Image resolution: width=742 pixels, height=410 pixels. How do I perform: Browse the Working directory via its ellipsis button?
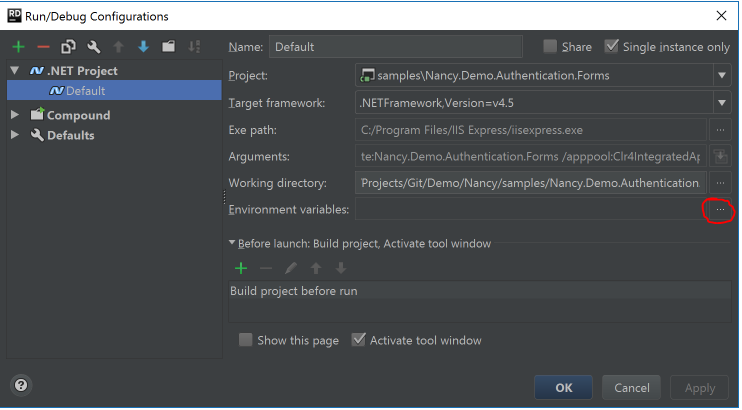coord(720,183)
